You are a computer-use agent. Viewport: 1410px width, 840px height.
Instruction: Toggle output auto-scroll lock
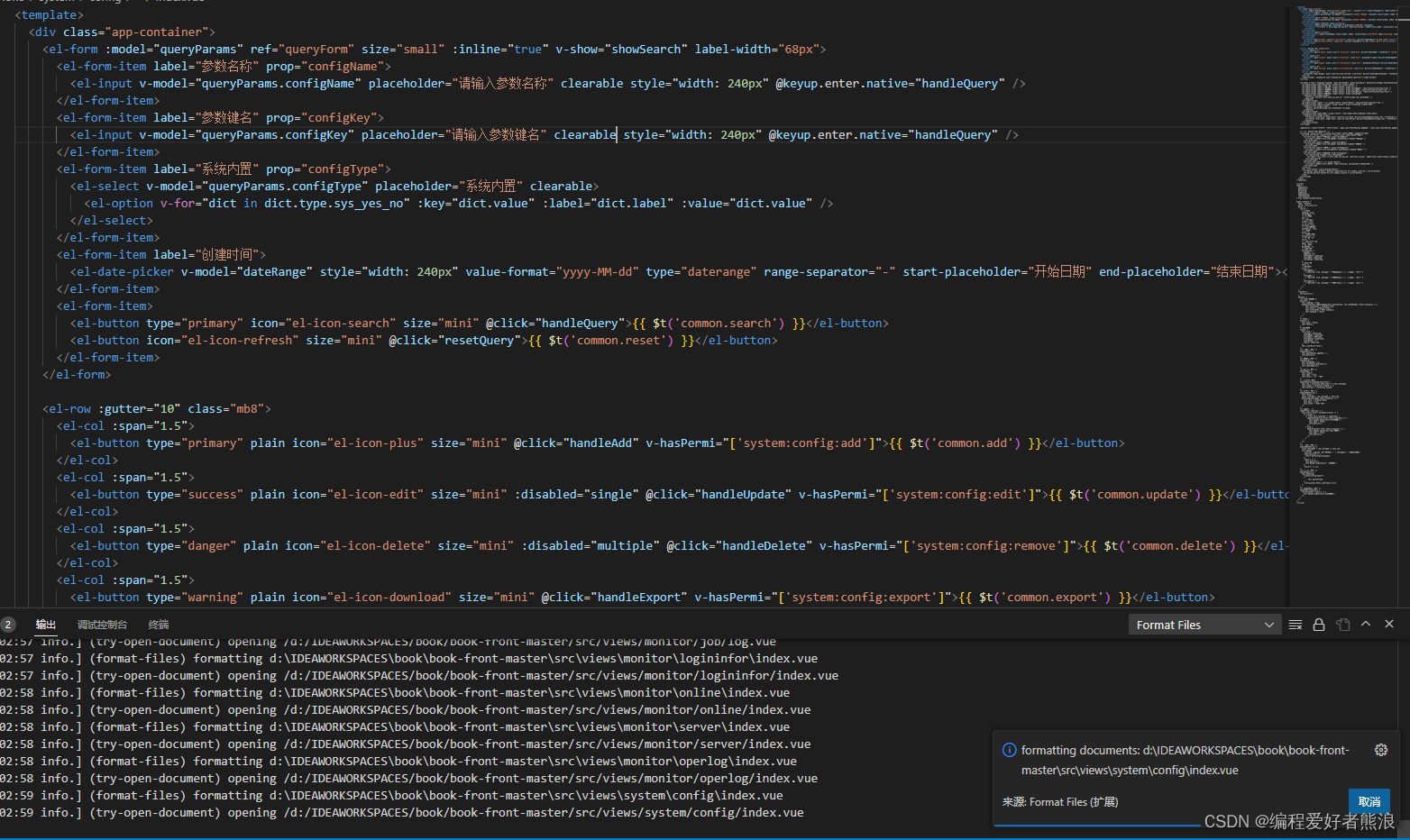(1319, 625)
